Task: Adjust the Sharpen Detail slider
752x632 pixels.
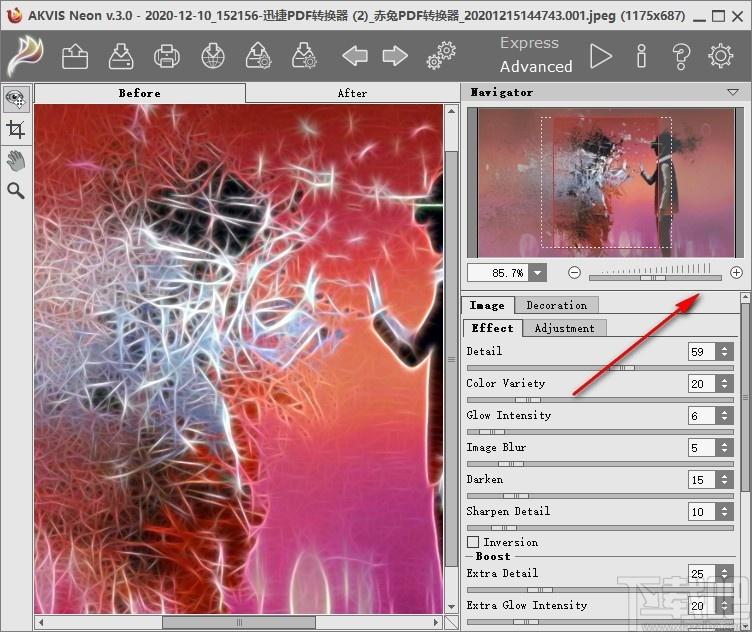Action: pos(600,528)
